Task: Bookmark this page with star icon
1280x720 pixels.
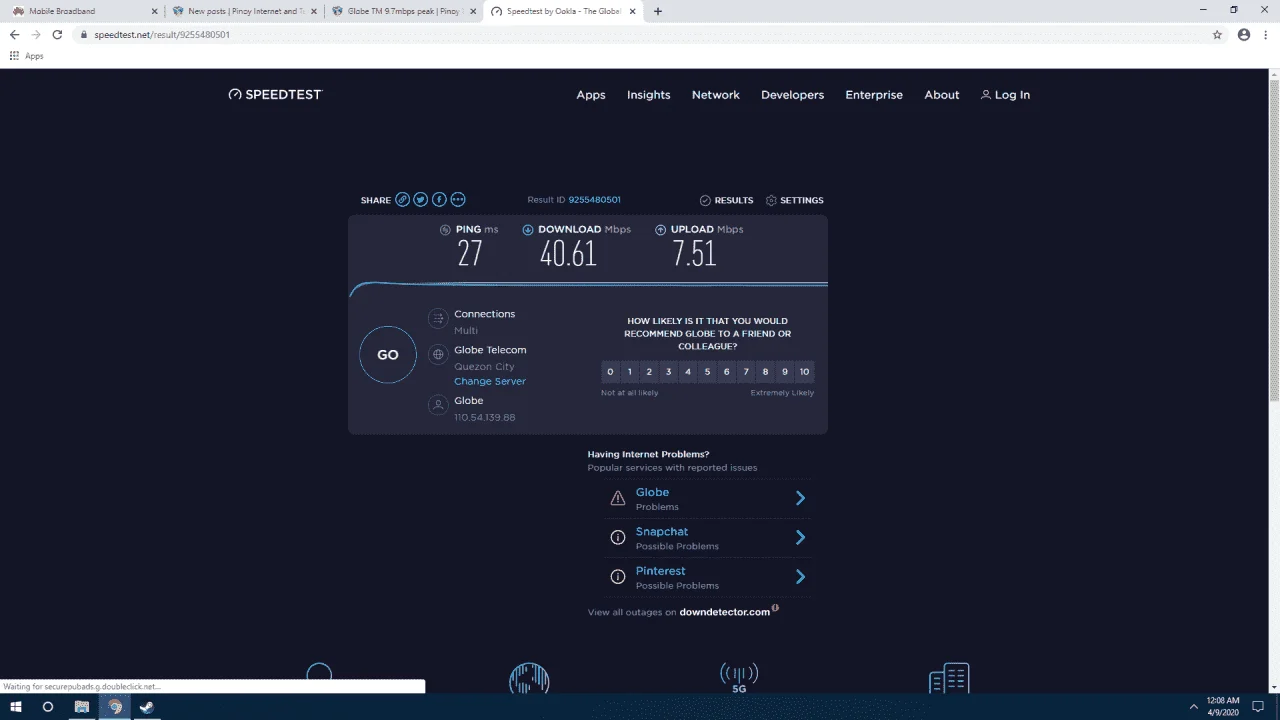Action: click(x=1217, y=34)
